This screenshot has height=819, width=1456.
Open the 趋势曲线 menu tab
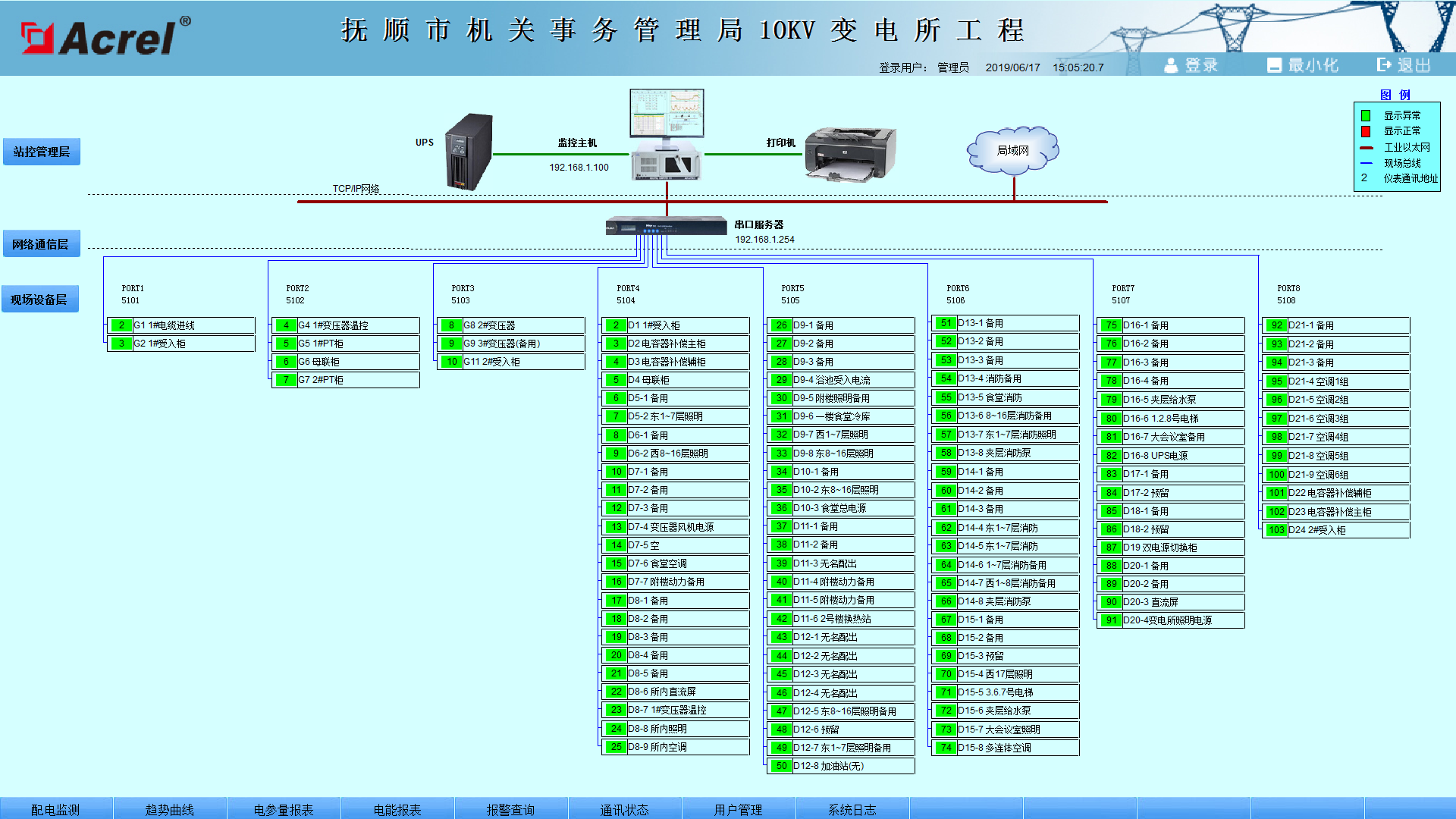coord(169,809)
